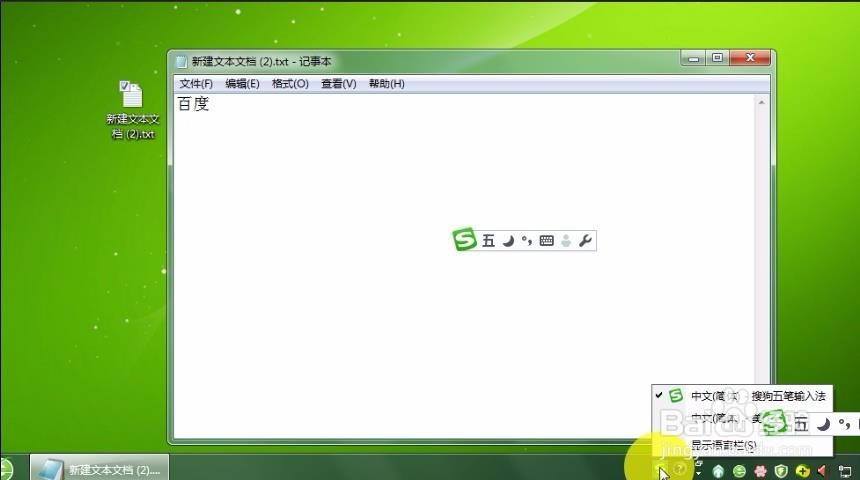Close the Notepad window
The image size is (860, 480).
(x=750, y=58)
